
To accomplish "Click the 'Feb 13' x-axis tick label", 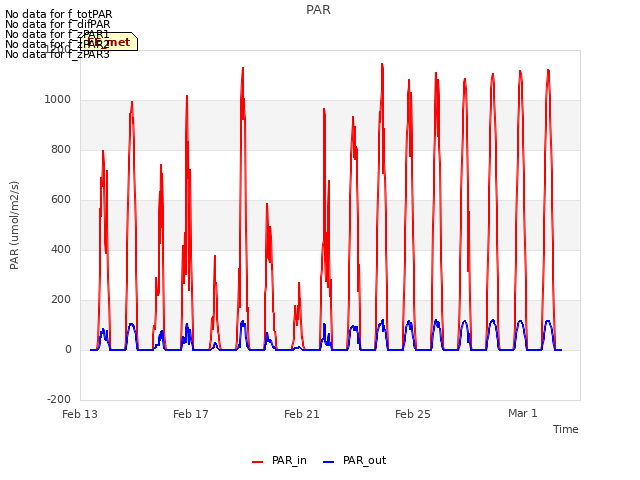I will click(x=80, y=414).
